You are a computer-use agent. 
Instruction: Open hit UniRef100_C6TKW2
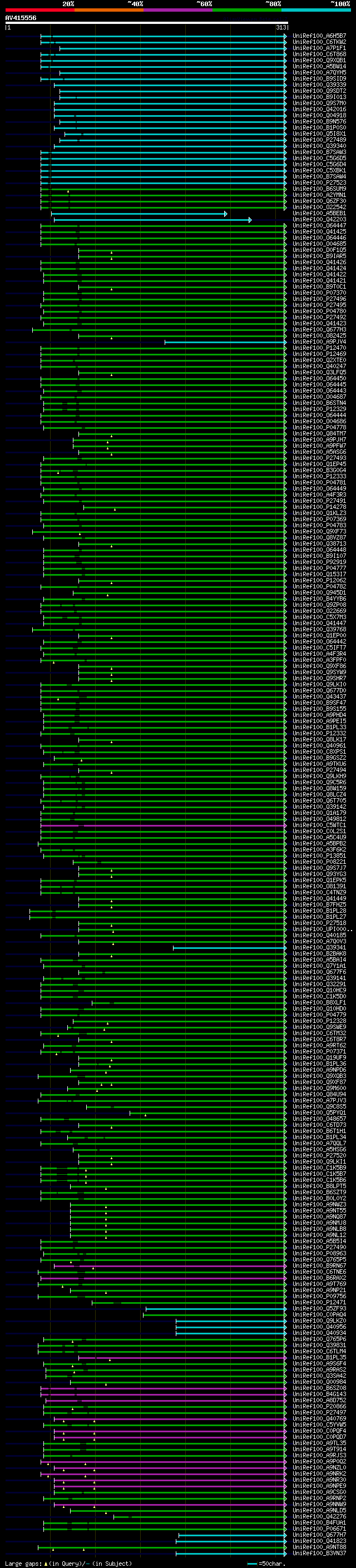[319, 42]
